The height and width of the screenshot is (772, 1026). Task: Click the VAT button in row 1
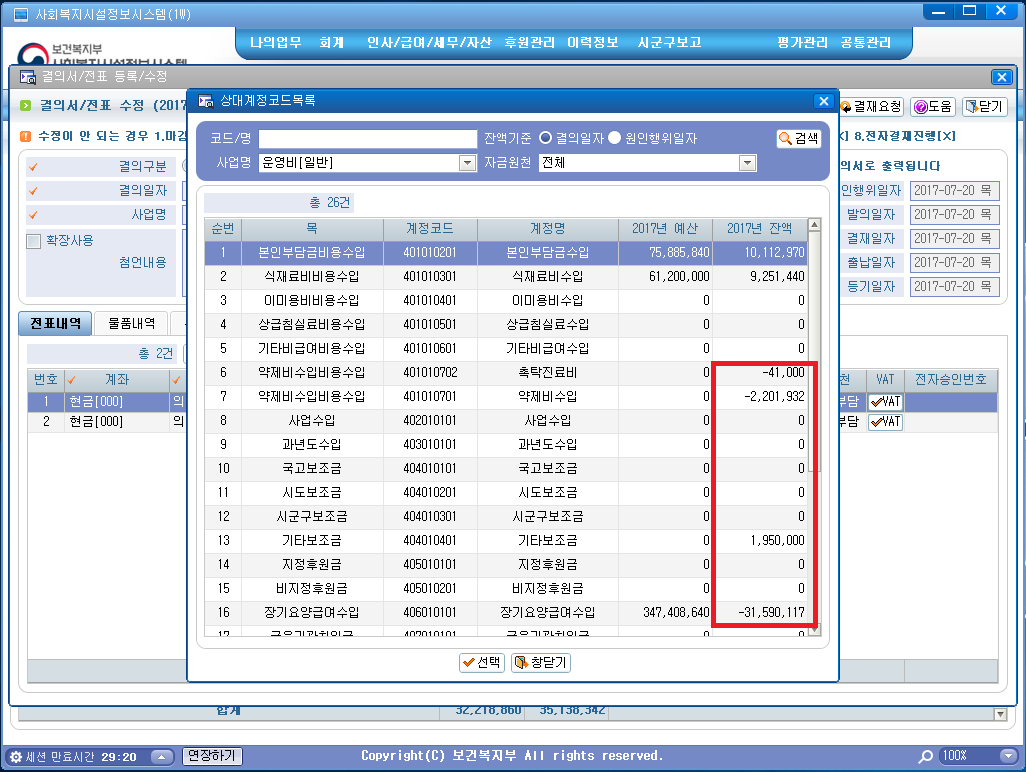click(x=885, y=400)
